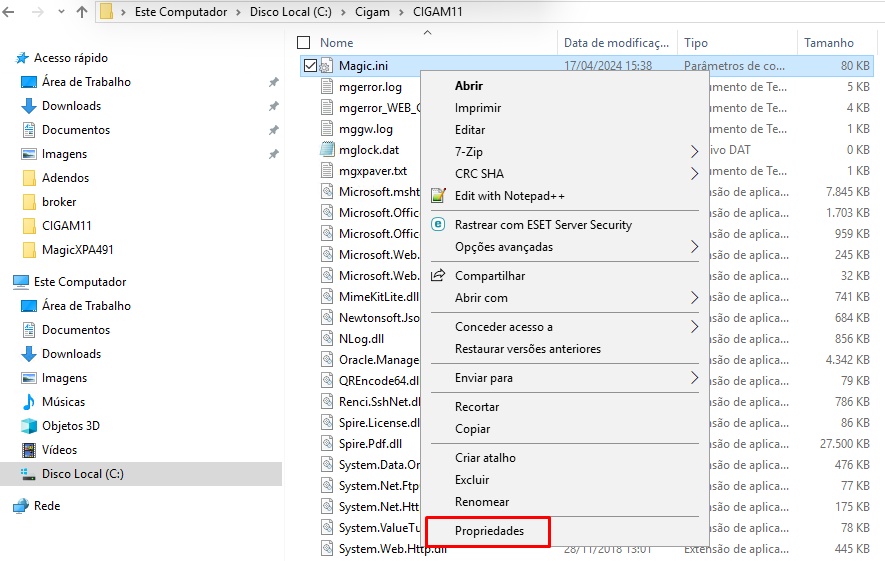Uncheck the Magic.ini file checkbox
The height and width of the screenshot is (561, 885).
[x=310, y=66]
